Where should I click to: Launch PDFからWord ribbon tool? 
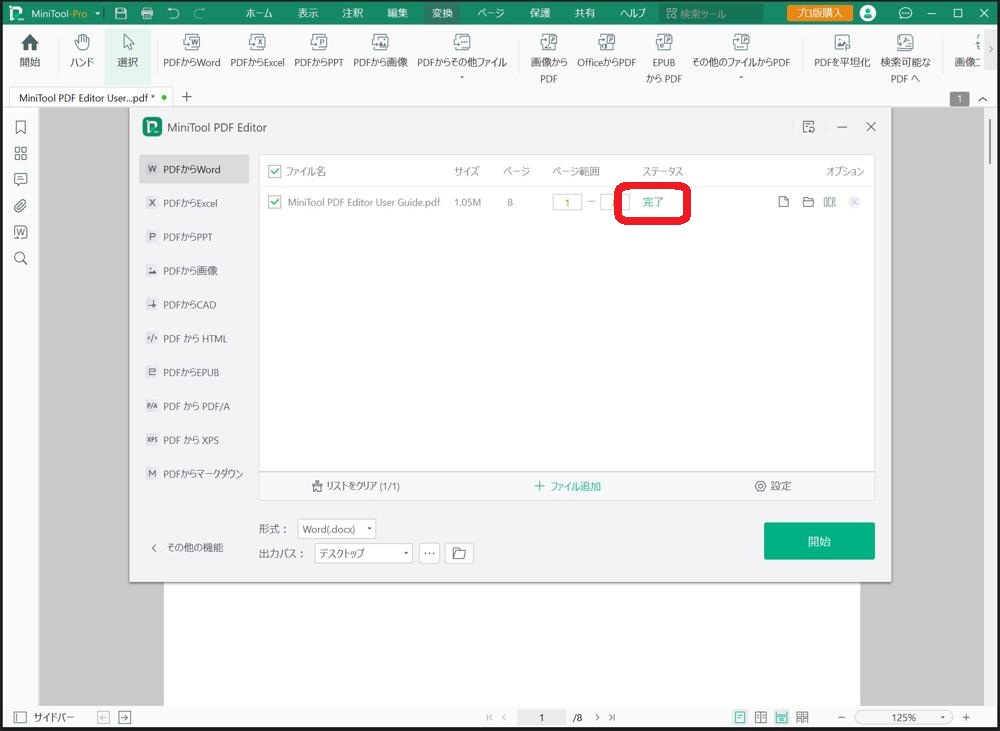point(191,52)
